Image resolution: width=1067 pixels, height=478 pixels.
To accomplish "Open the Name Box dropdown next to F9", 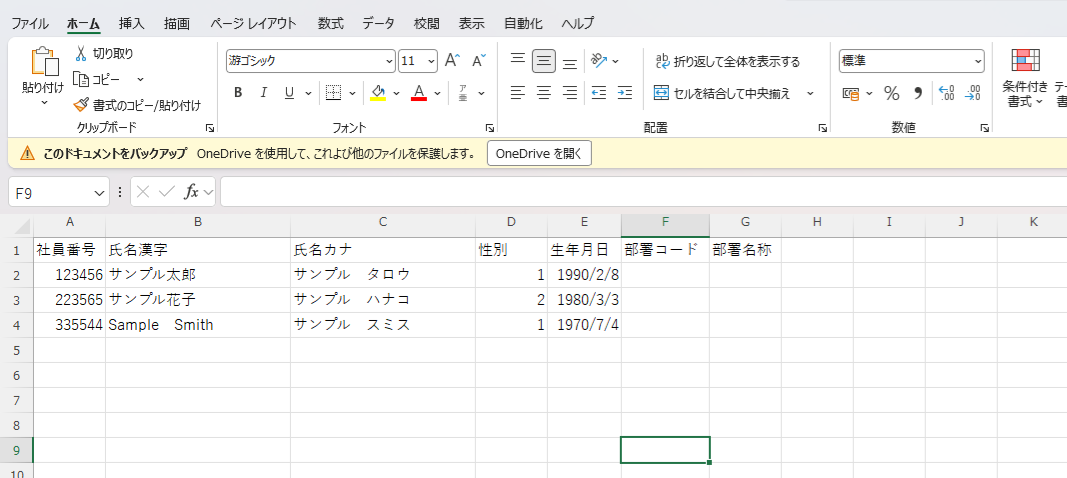I will click(x=99, y=192).
